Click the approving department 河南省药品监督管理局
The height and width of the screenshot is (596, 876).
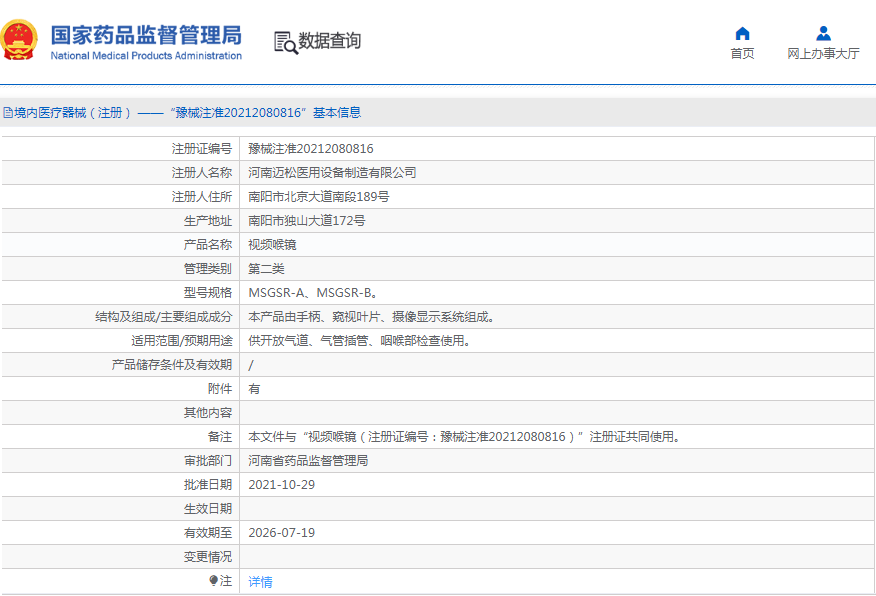coord(308,461)
